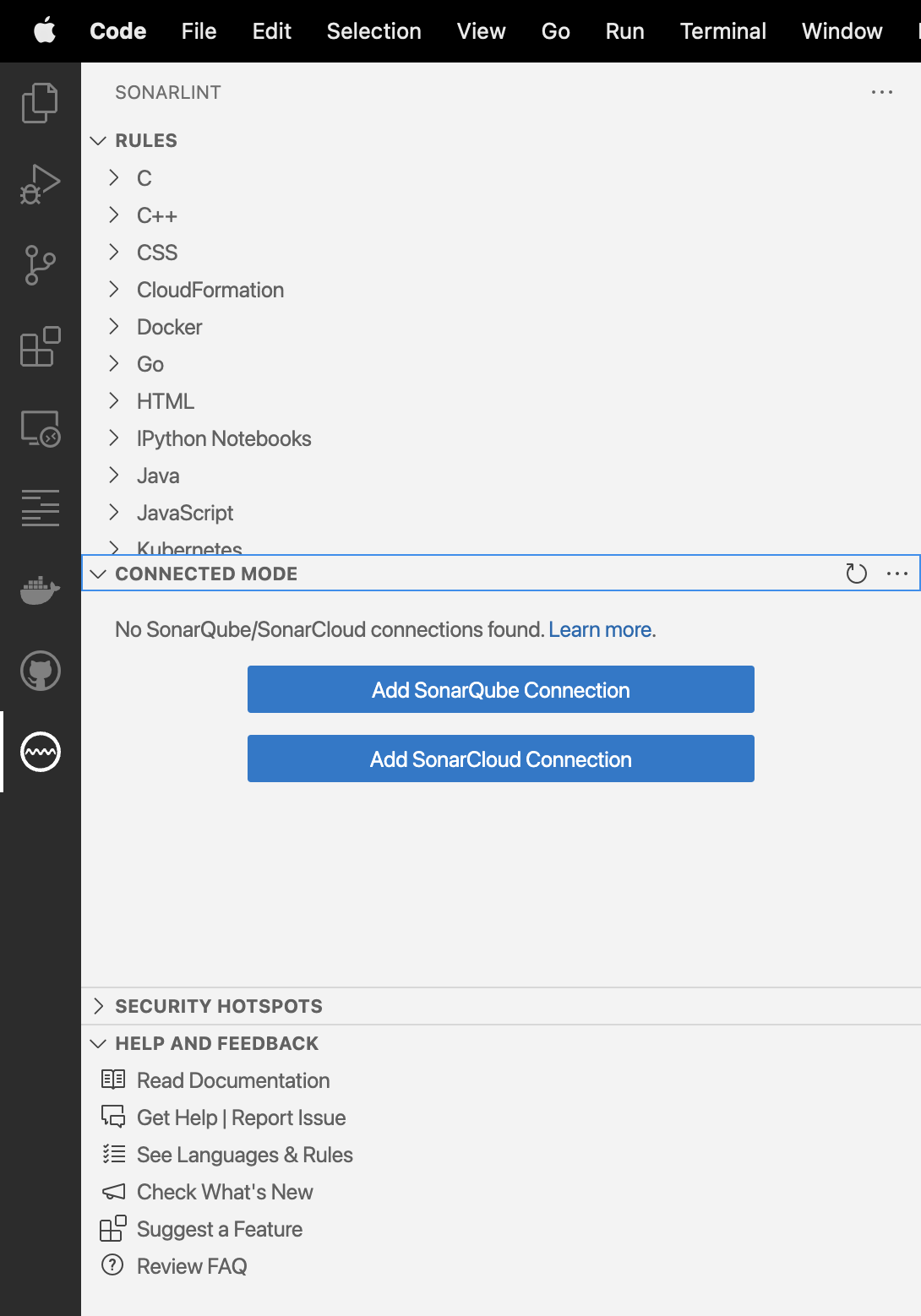Open the View menu
The image size is (921, 1316).
pos(481,31)
